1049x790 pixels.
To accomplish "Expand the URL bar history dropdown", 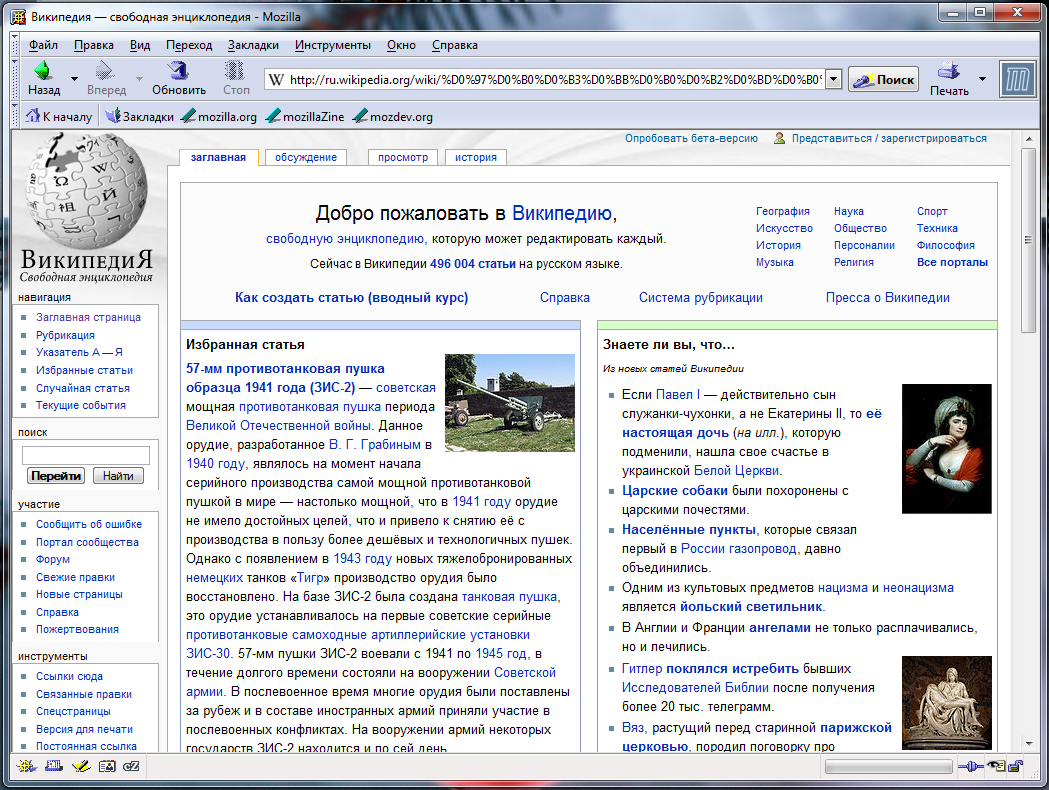I will [833, 80].
